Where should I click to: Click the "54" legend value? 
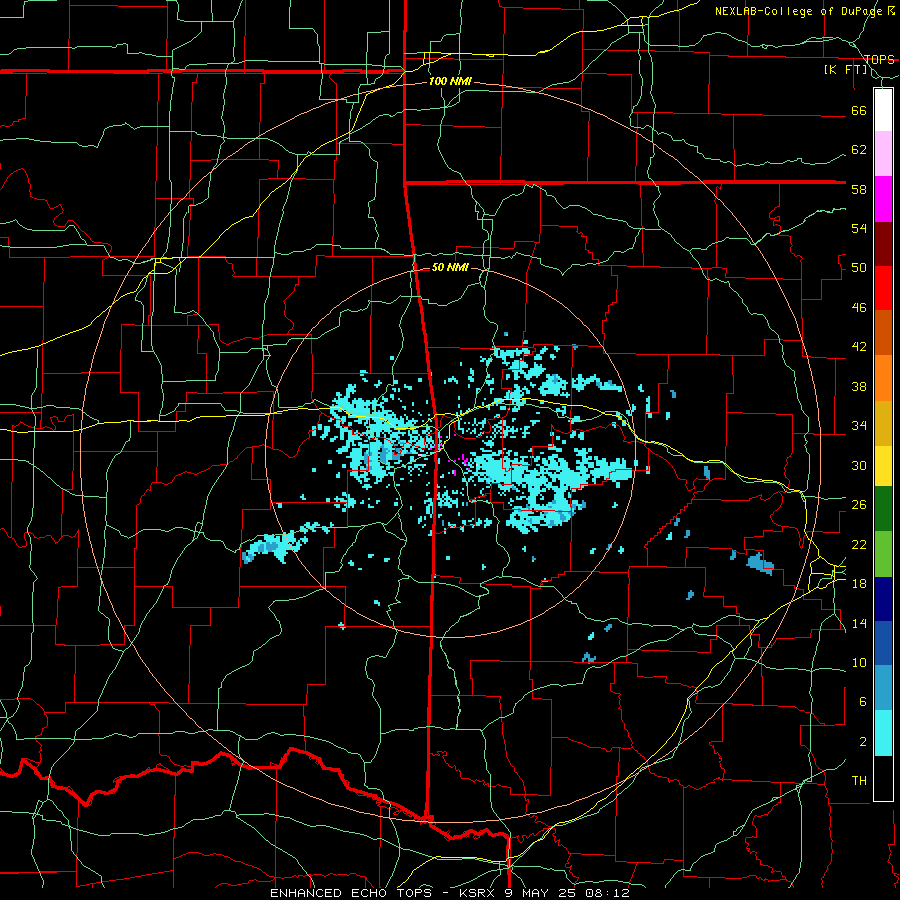tap(859, 228)
